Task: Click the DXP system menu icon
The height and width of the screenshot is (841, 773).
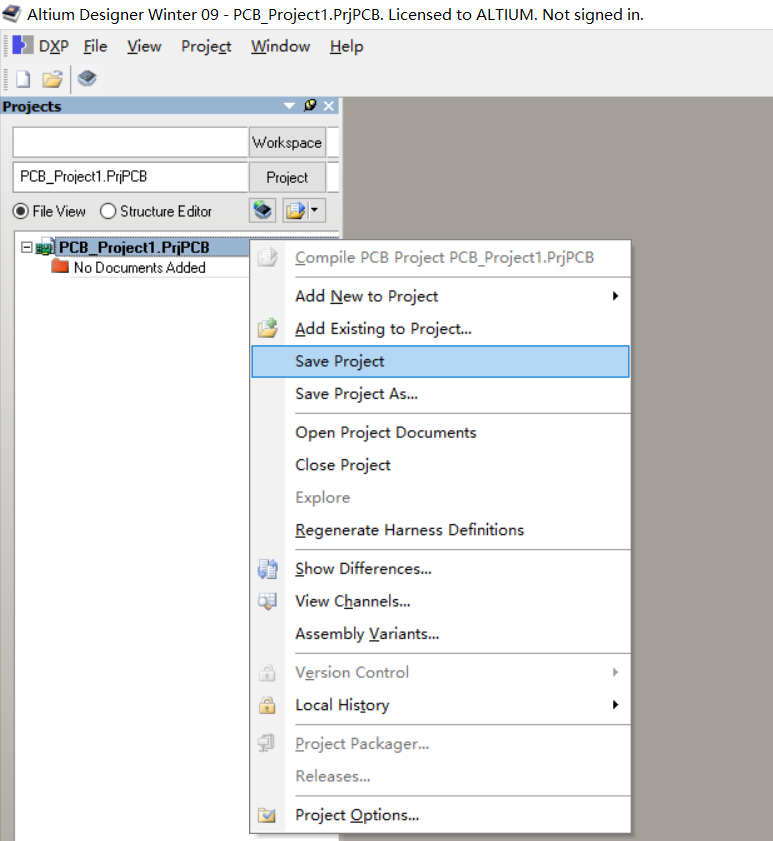Action: tap(23, 46)
